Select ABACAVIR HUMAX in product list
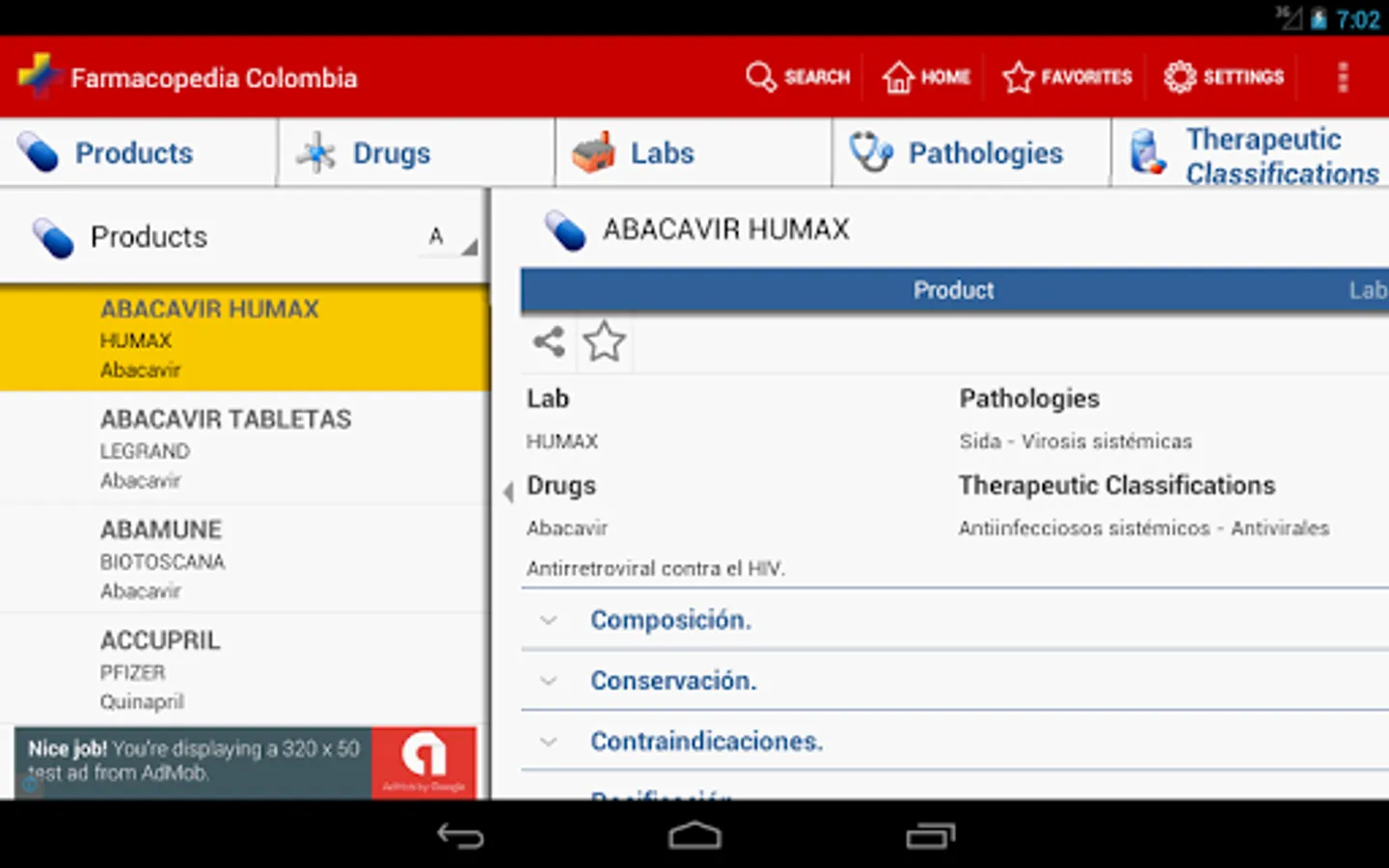1389x868 pixels. point(244,339)
